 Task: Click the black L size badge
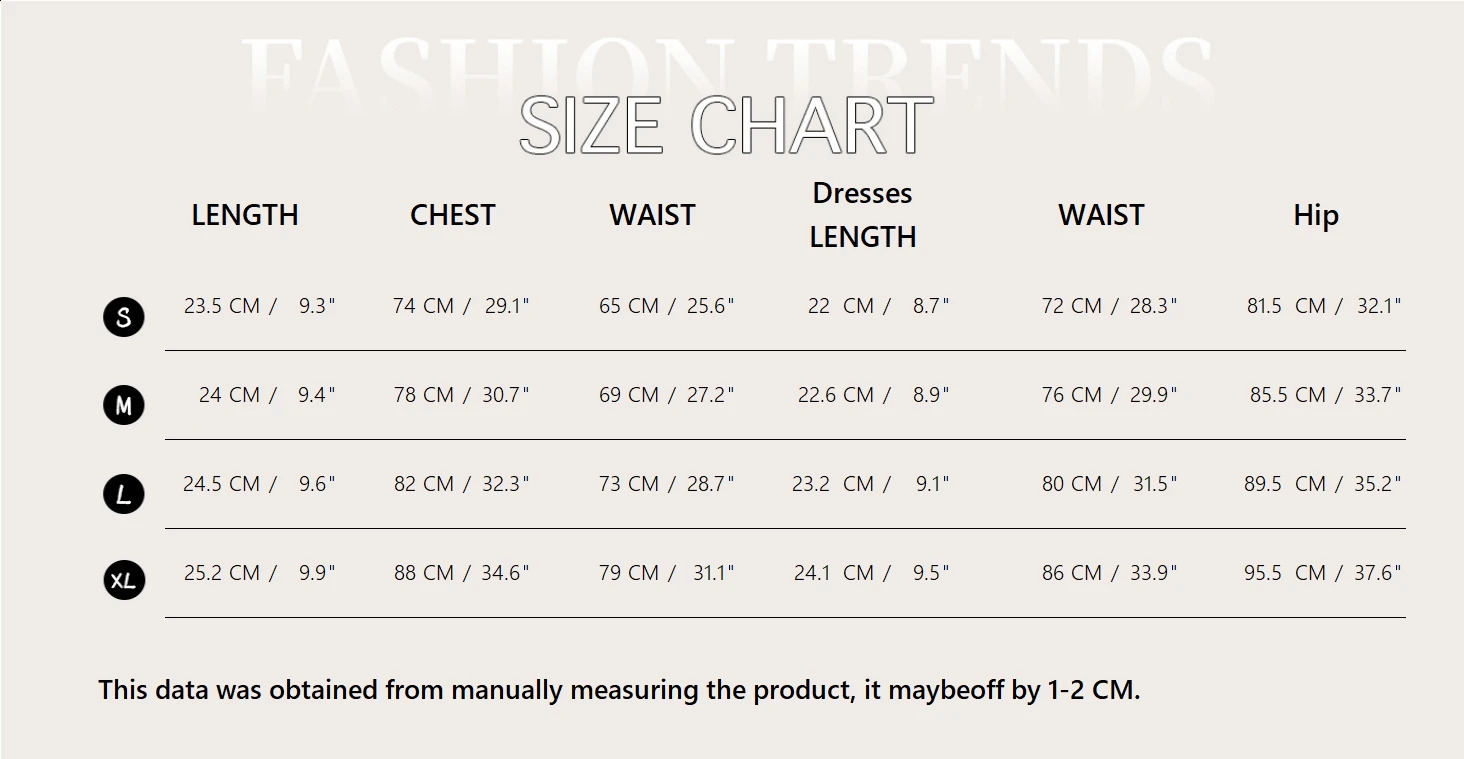[124, 494]
